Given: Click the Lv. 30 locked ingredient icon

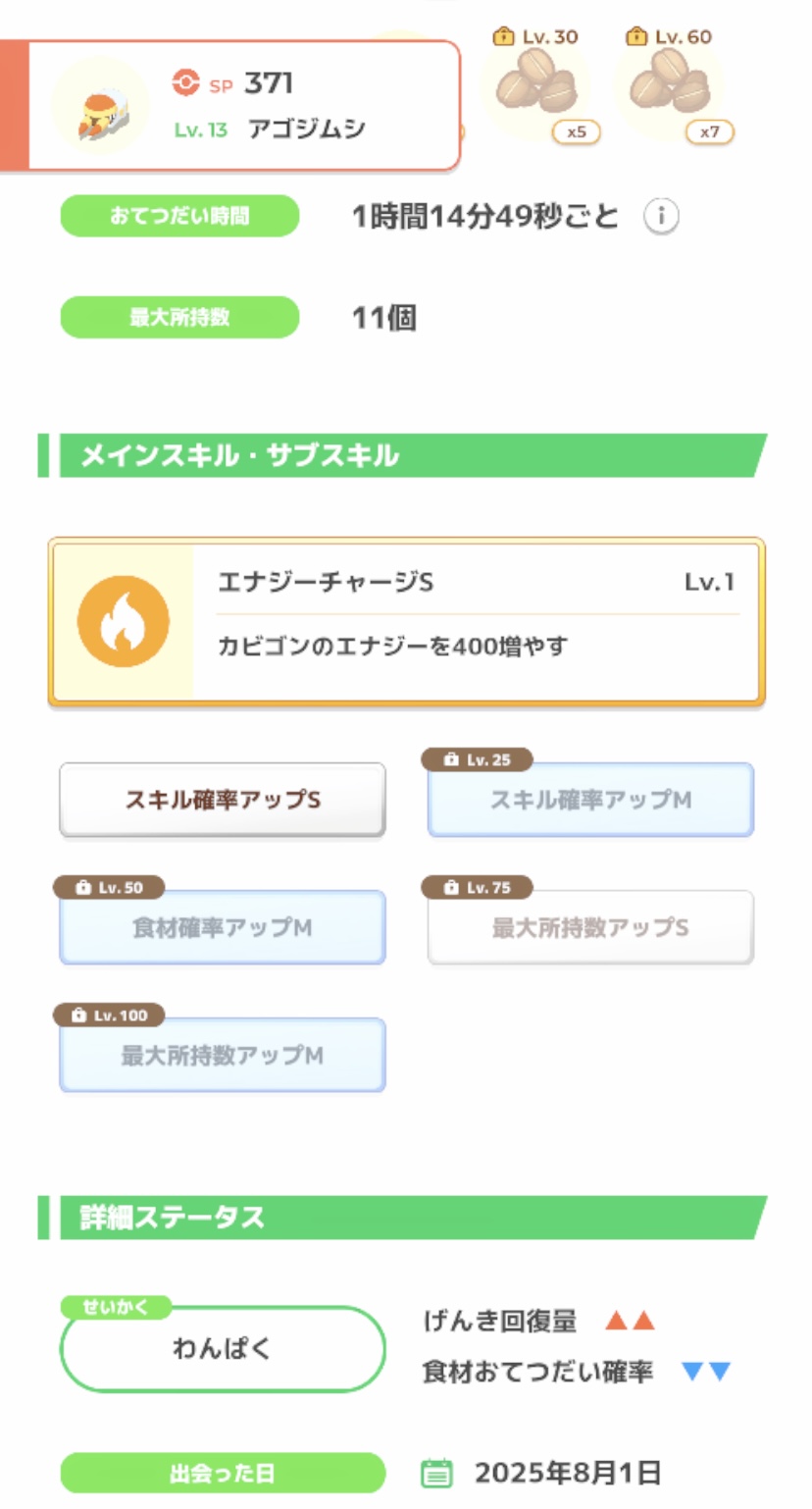Looking at the screenshot, I should coord(535,83).
